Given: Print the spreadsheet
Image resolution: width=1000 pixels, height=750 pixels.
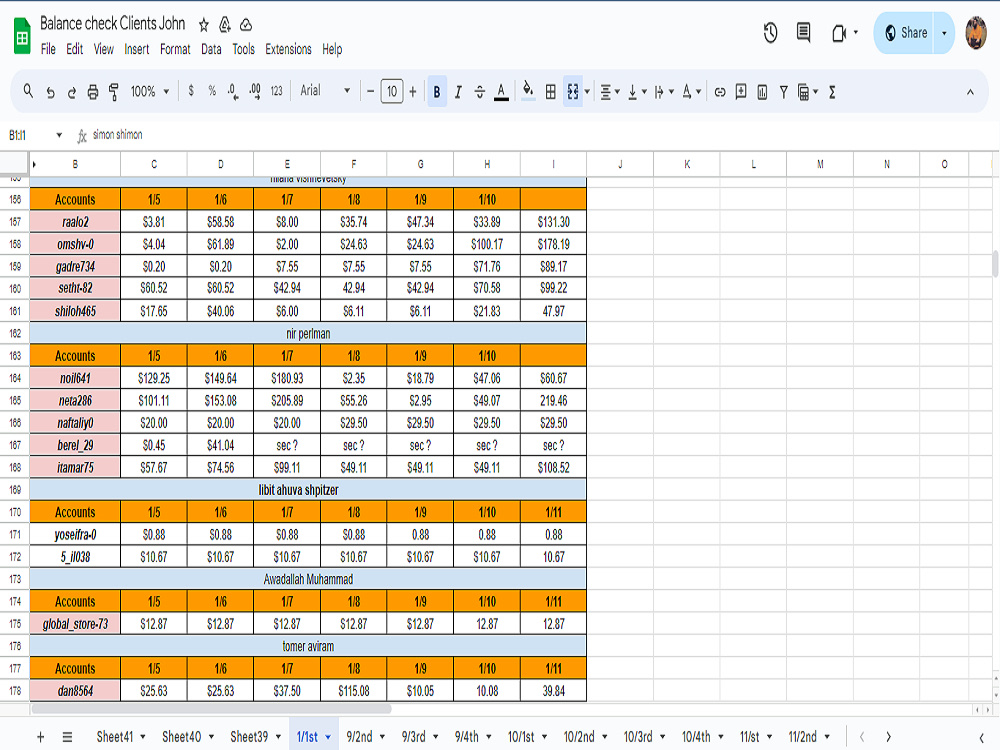Looking at the screenshot, I should (92, 92).
